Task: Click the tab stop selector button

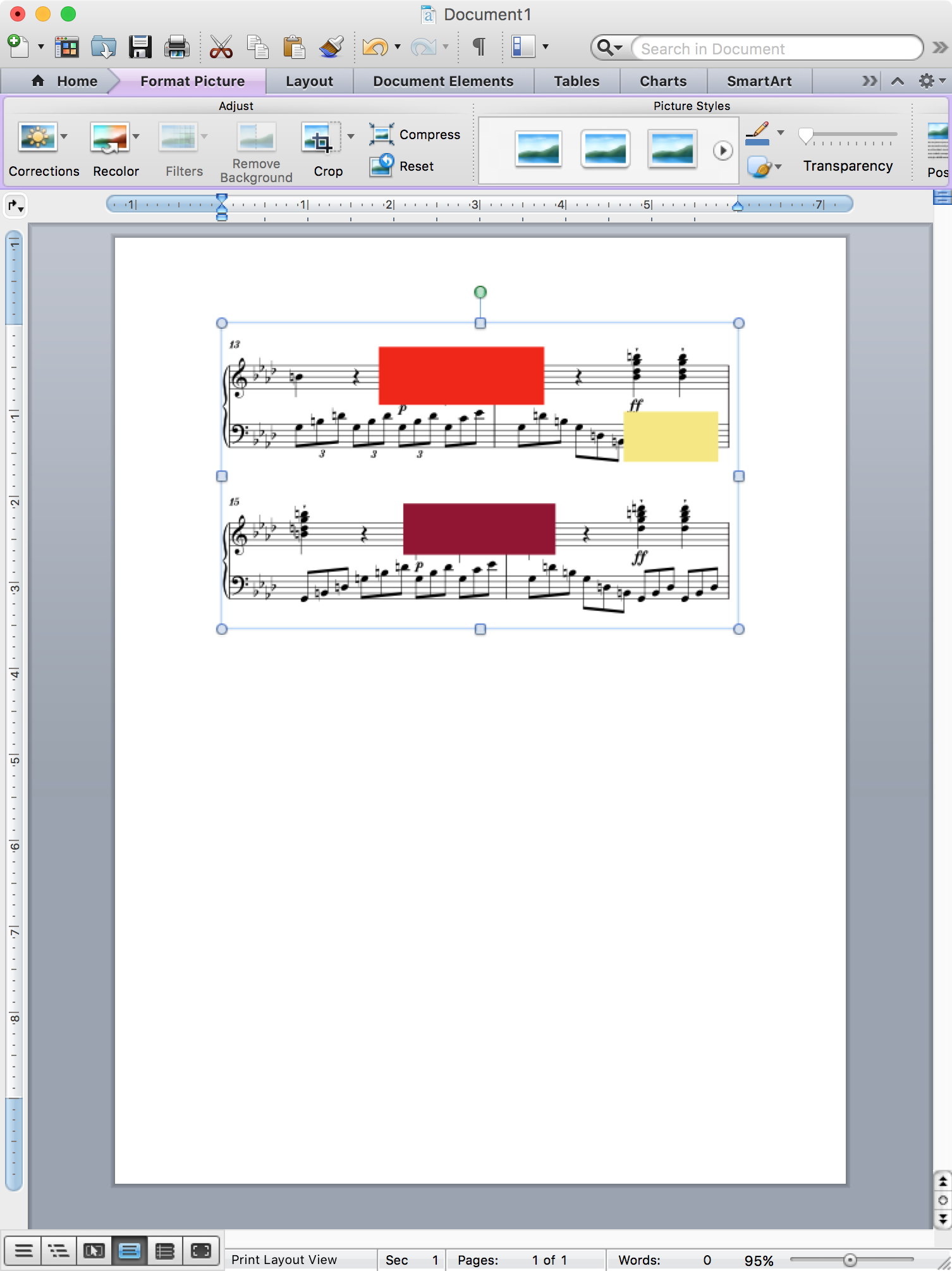Action: [x=15, y=206]
